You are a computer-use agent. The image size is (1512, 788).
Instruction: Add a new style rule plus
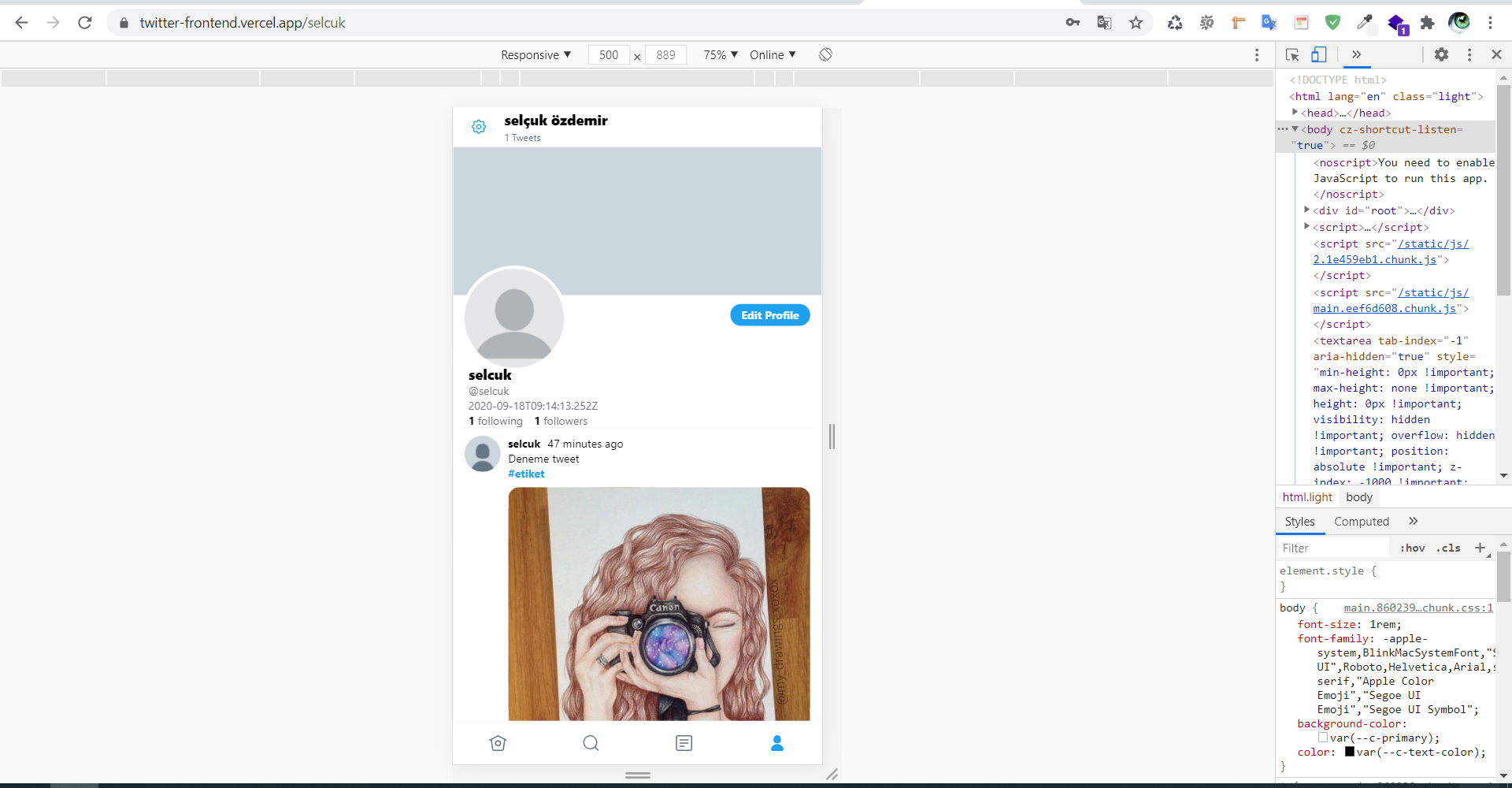[x=1480, y=548]
